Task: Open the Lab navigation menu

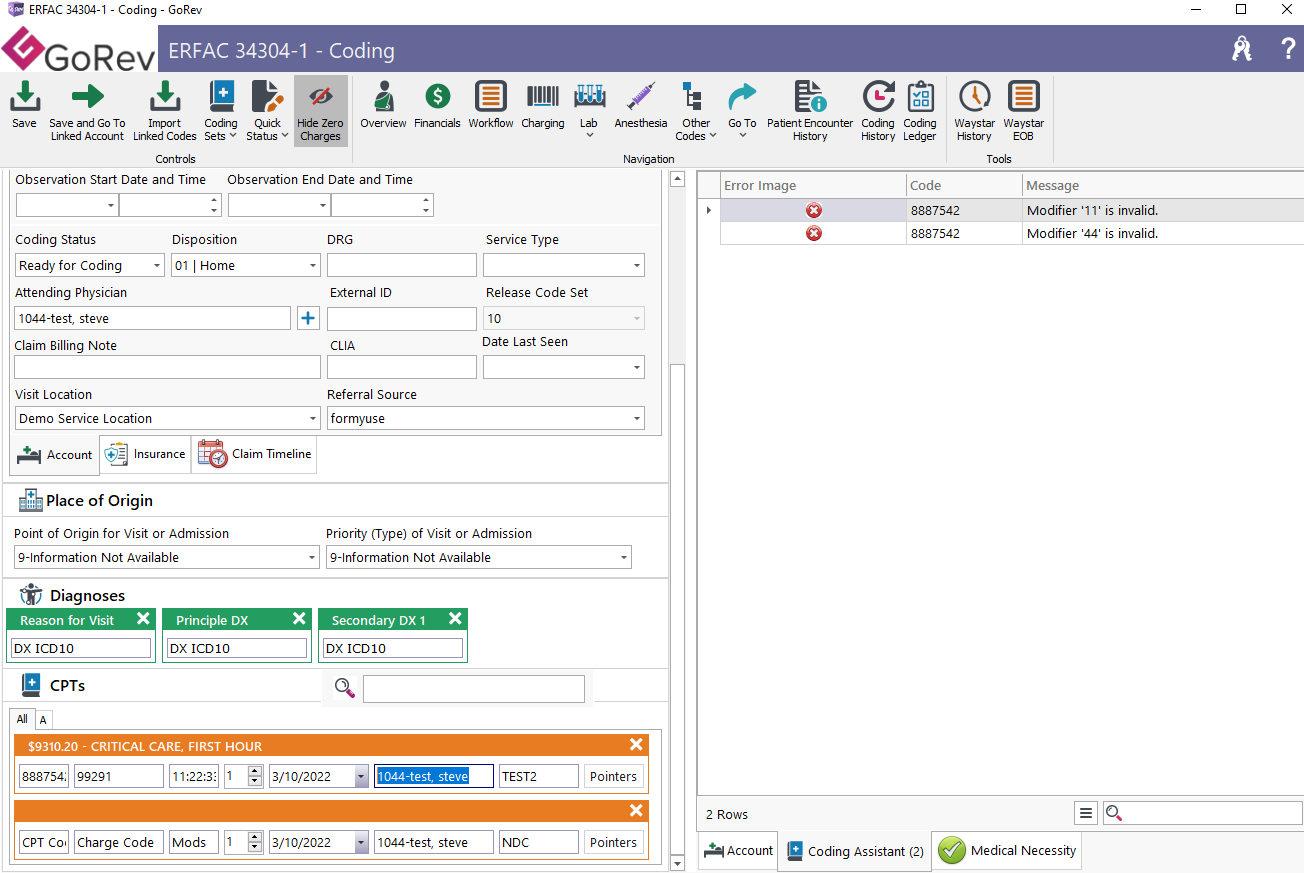Action: 589,111
